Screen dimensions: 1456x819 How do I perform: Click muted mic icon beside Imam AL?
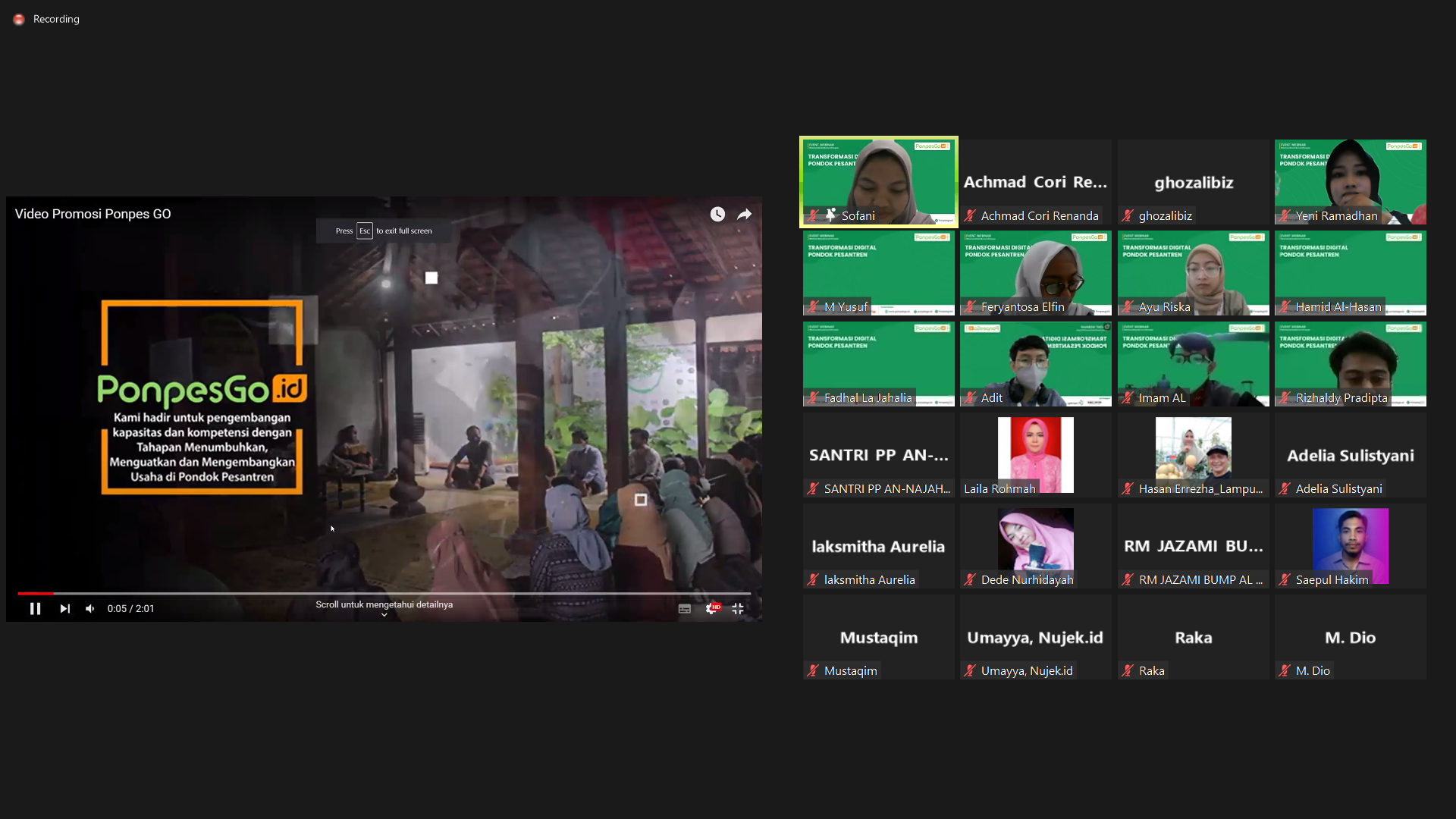[1128, 397]
